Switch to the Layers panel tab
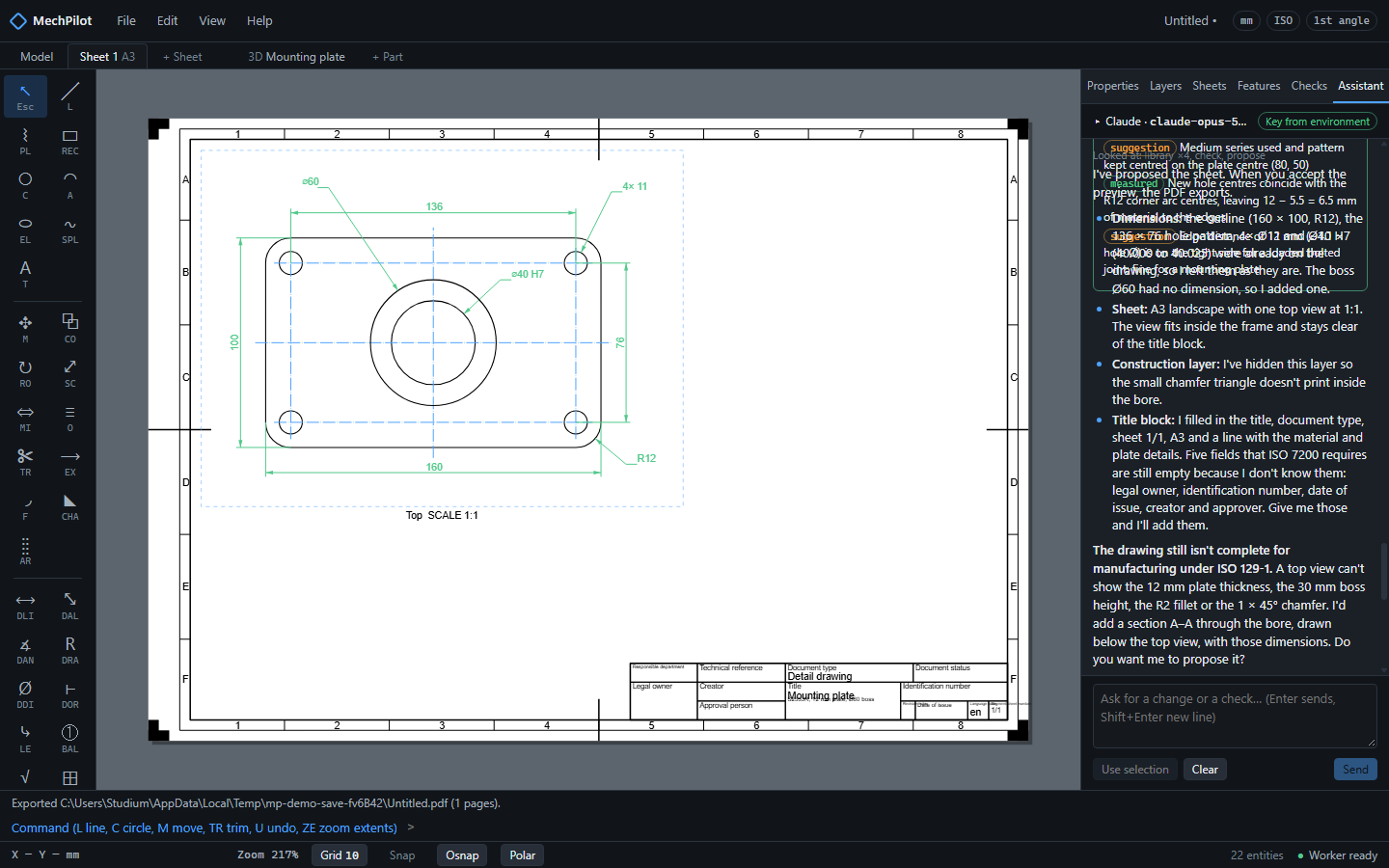Viewport: 1389px width, 868px height. pyautogui.click(x=1165, y=86)
